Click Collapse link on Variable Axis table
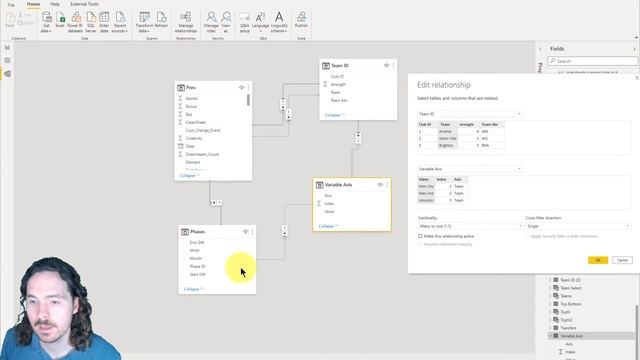Screen dimensions: 640x360 click(x=328, y=226)
